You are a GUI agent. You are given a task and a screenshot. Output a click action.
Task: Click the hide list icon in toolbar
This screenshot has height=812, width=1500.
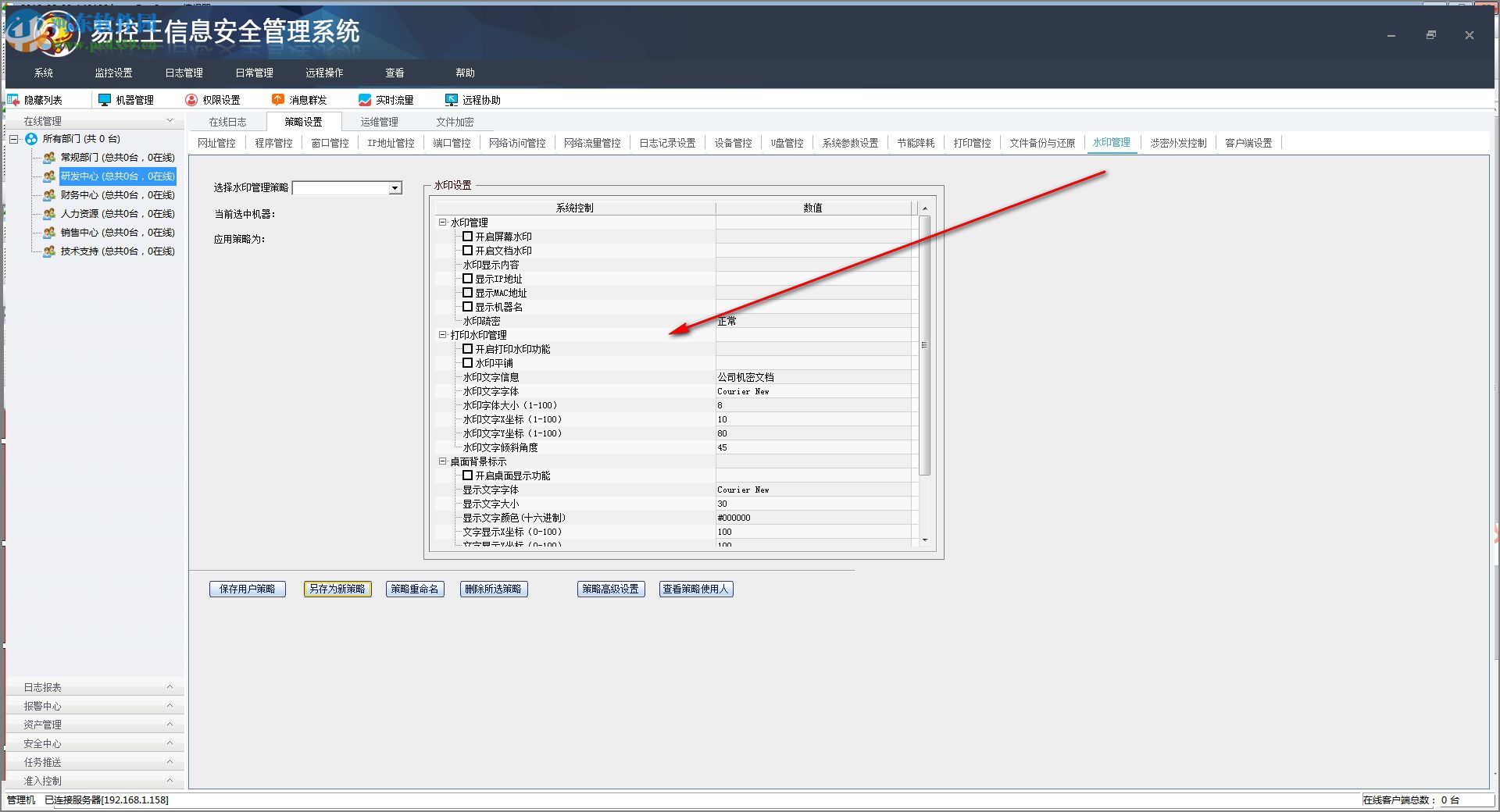pyautogui.click(x=12, y=100)
